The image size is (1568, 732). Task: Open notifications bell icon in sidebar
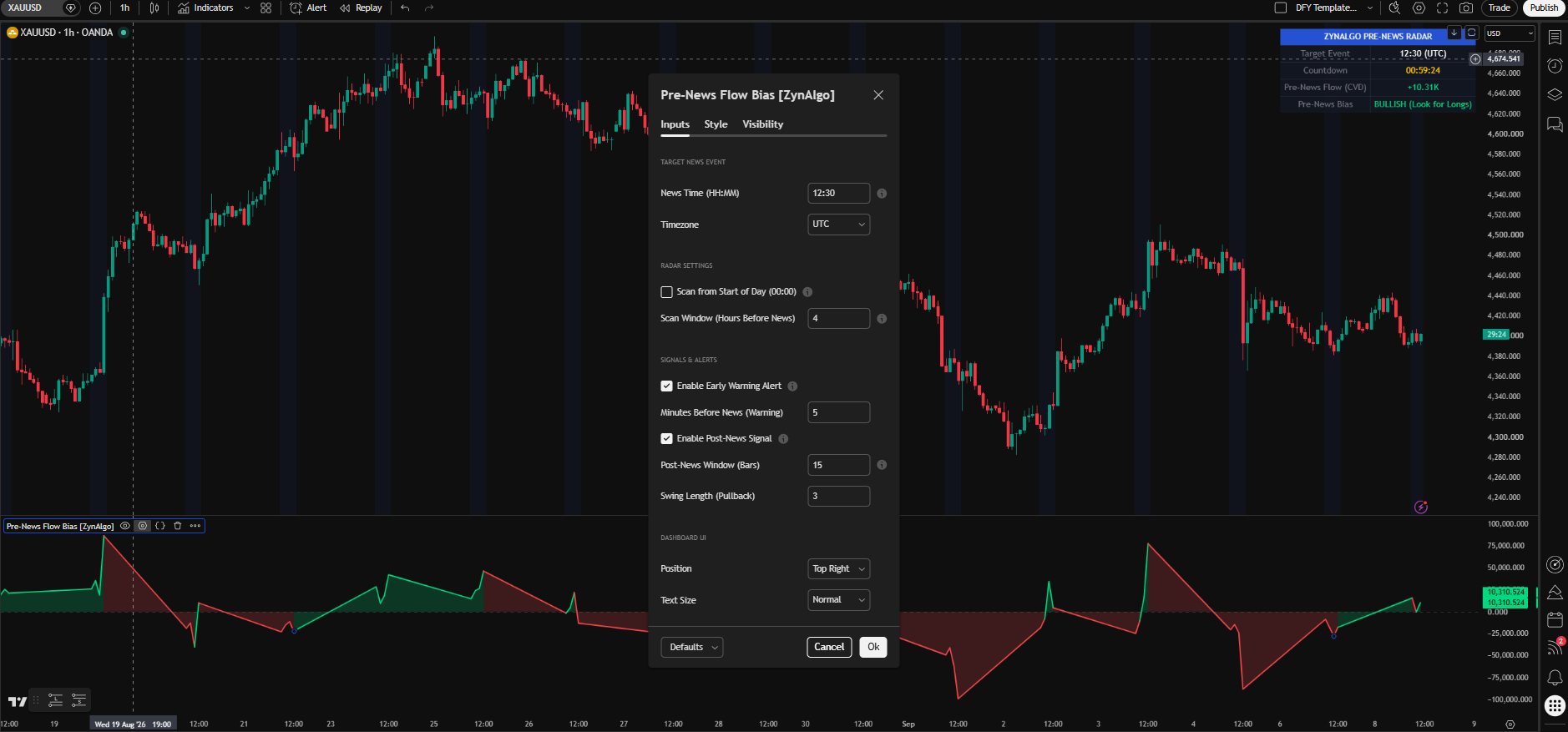coord(1555,677)
